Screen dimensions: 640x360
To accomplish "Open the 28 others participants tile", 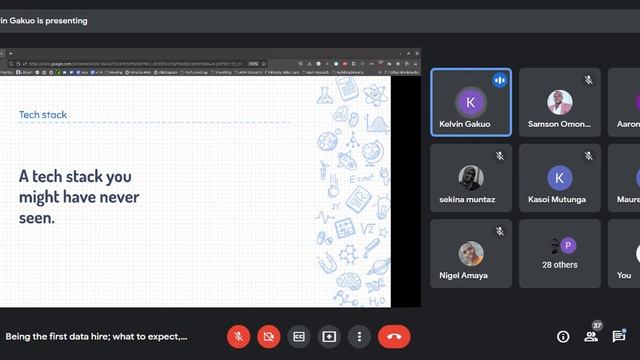I will (560, 253).
